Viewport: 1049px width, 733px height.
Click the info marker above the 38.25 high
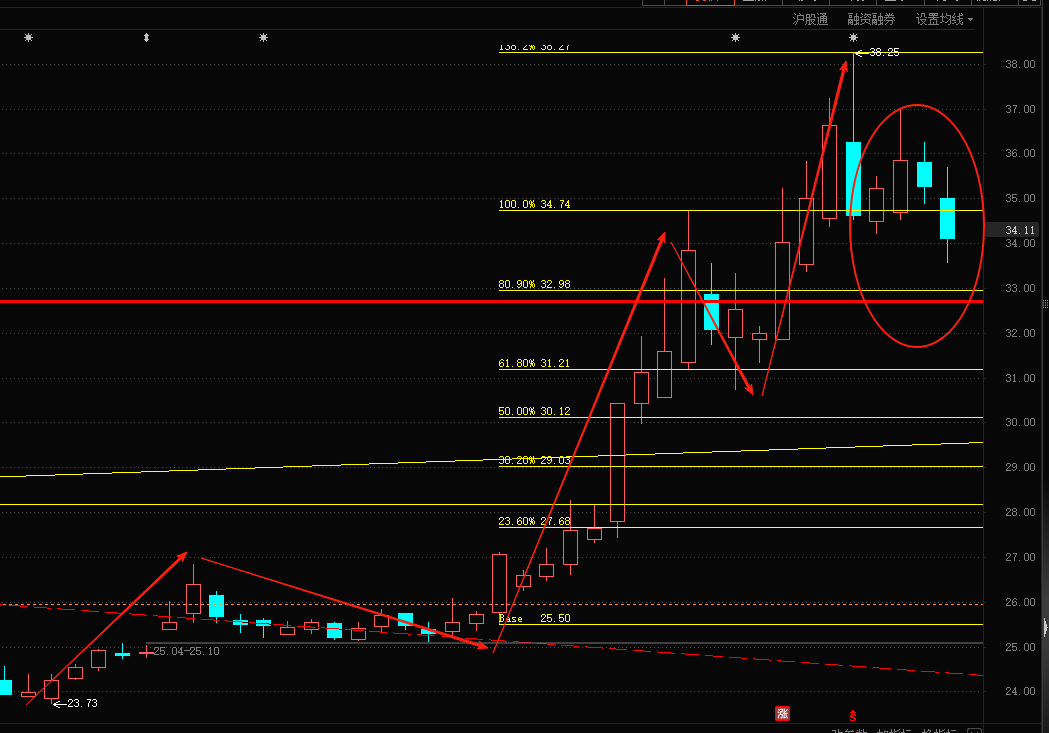click(853, 37)
